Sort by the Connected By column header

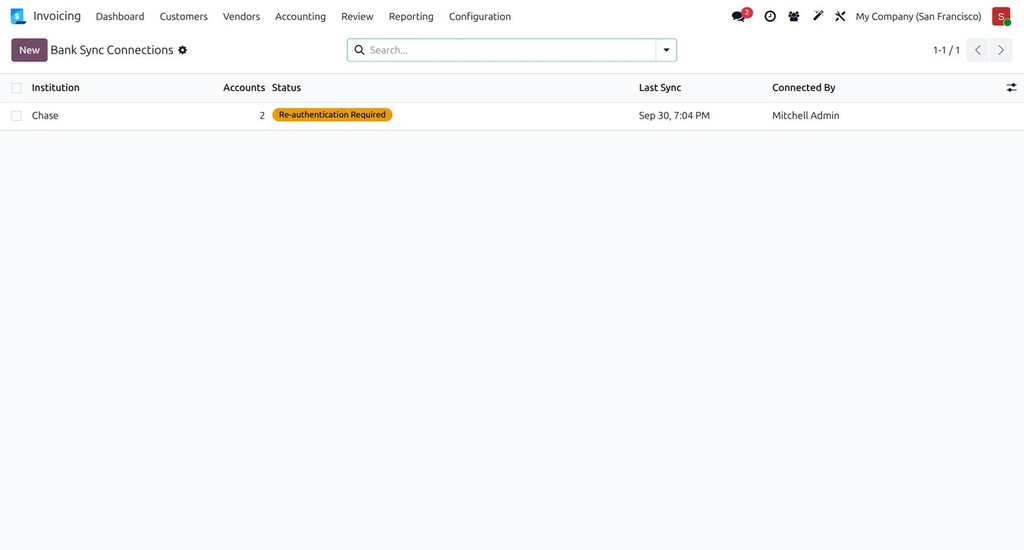pyautogui.click(x=803, y=88)
